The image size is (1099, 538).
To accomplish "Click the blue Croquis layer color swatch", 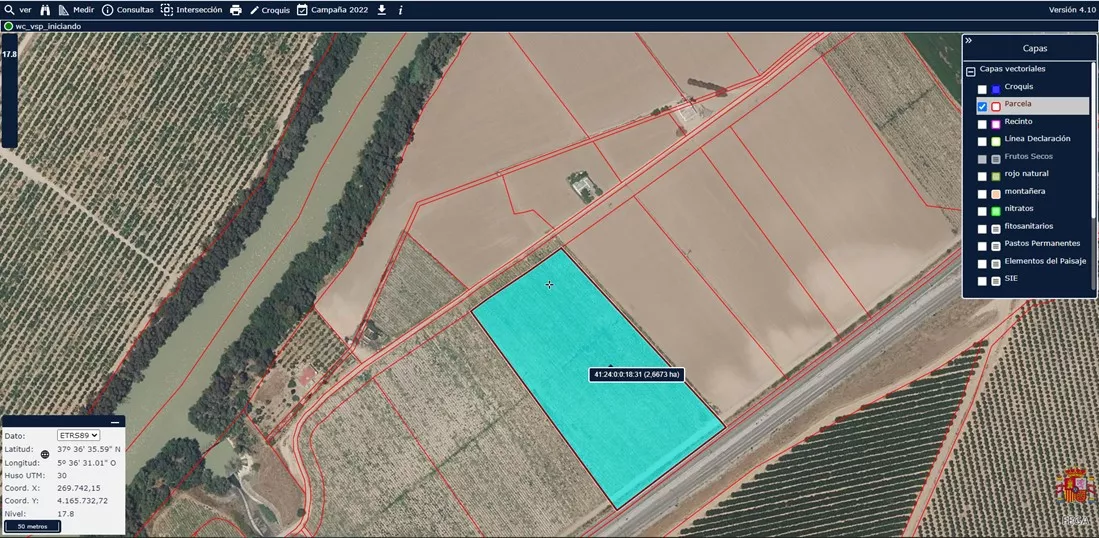I will click(996, 89).
